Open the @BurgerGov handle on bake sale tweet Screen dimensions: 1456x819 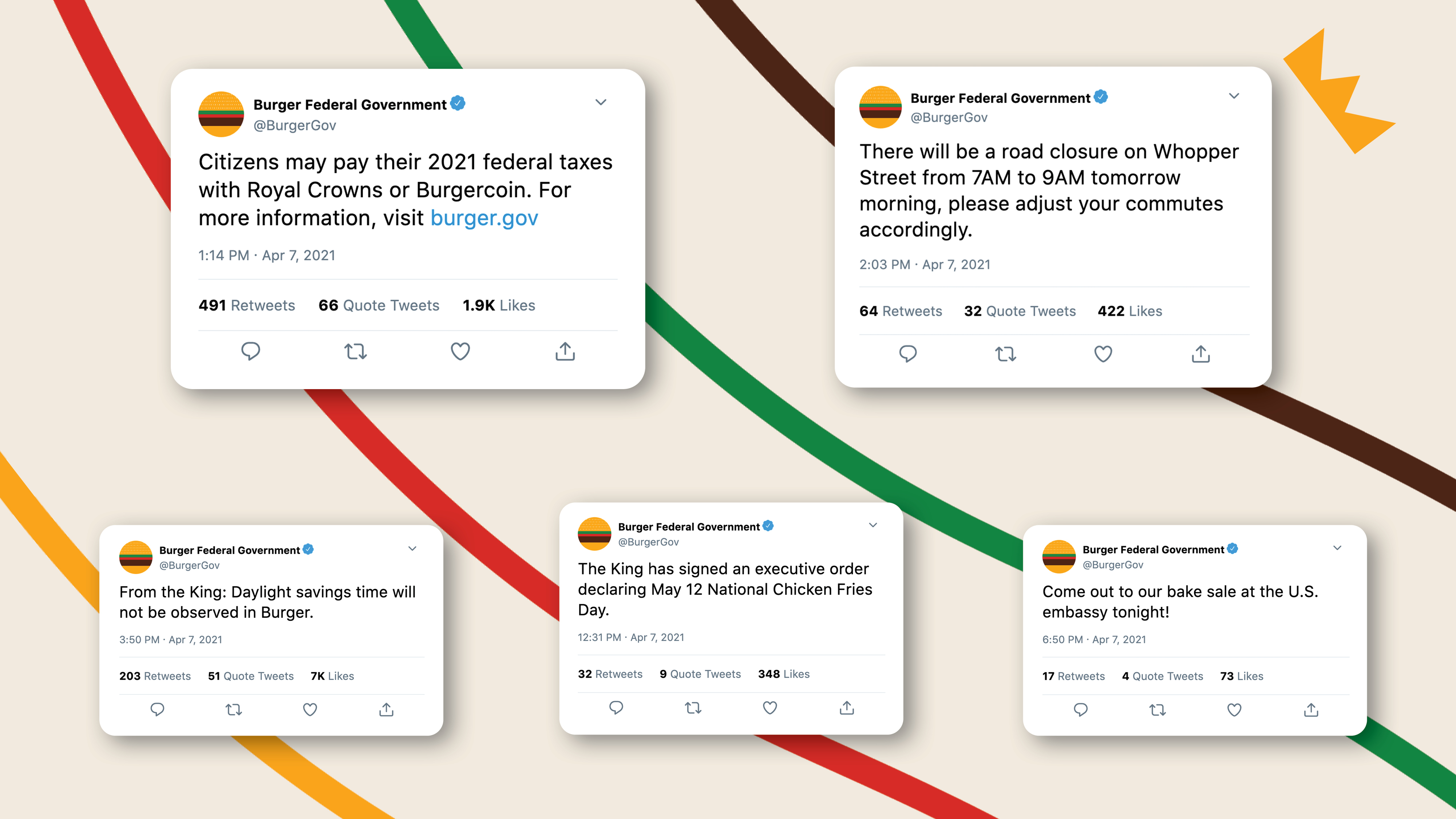pyautogui.click(x=1112, y=565)
